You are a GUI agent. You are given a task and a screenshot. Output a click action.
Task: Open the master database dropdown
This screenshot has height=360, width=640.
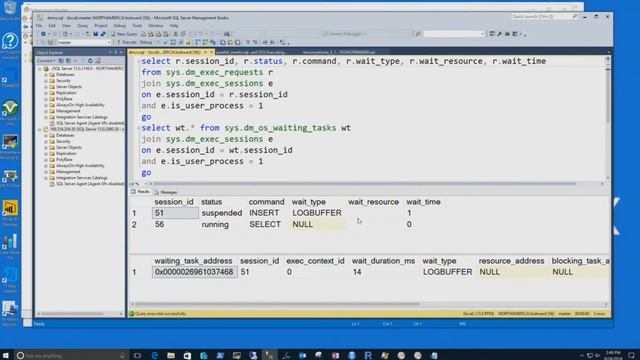[84, 42]
